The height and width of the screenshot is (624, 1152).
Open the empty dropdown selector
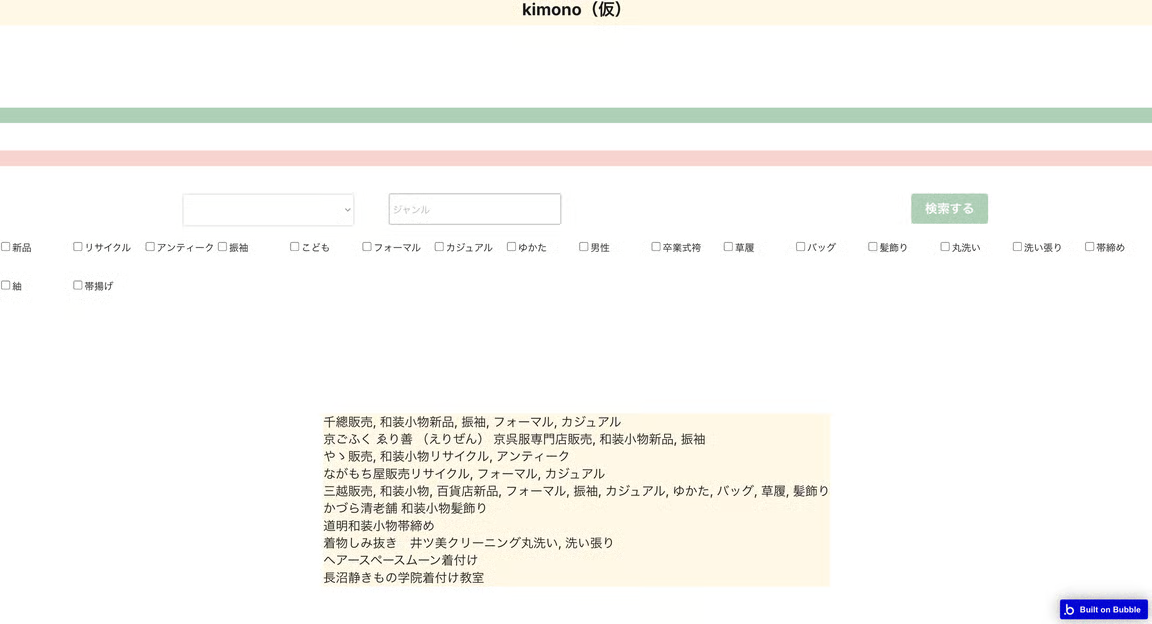(x=268, y=210)
